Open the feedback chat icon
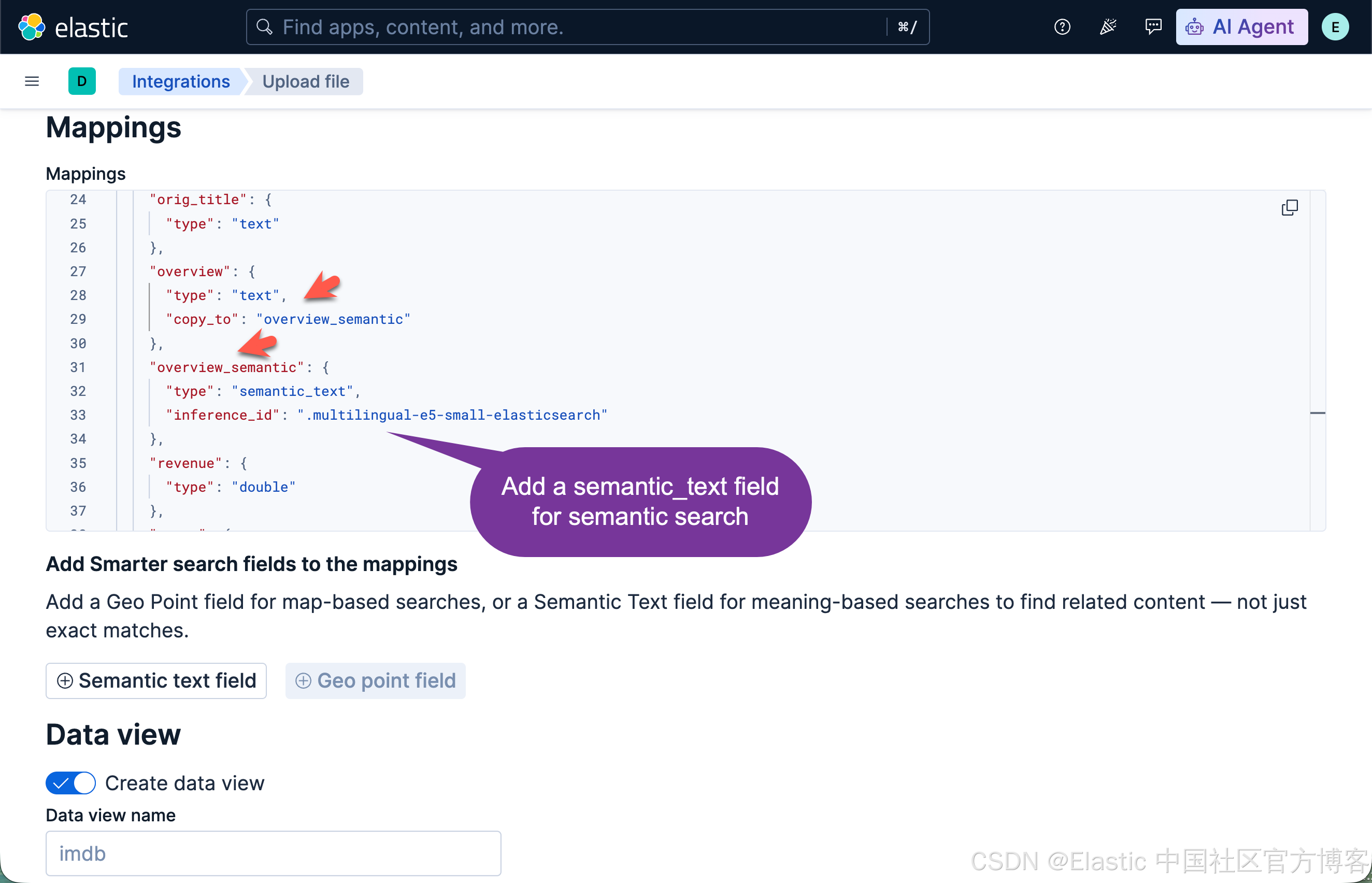Image resolution: width=1372 pixels, height=883 pixels. point(1153,27)
